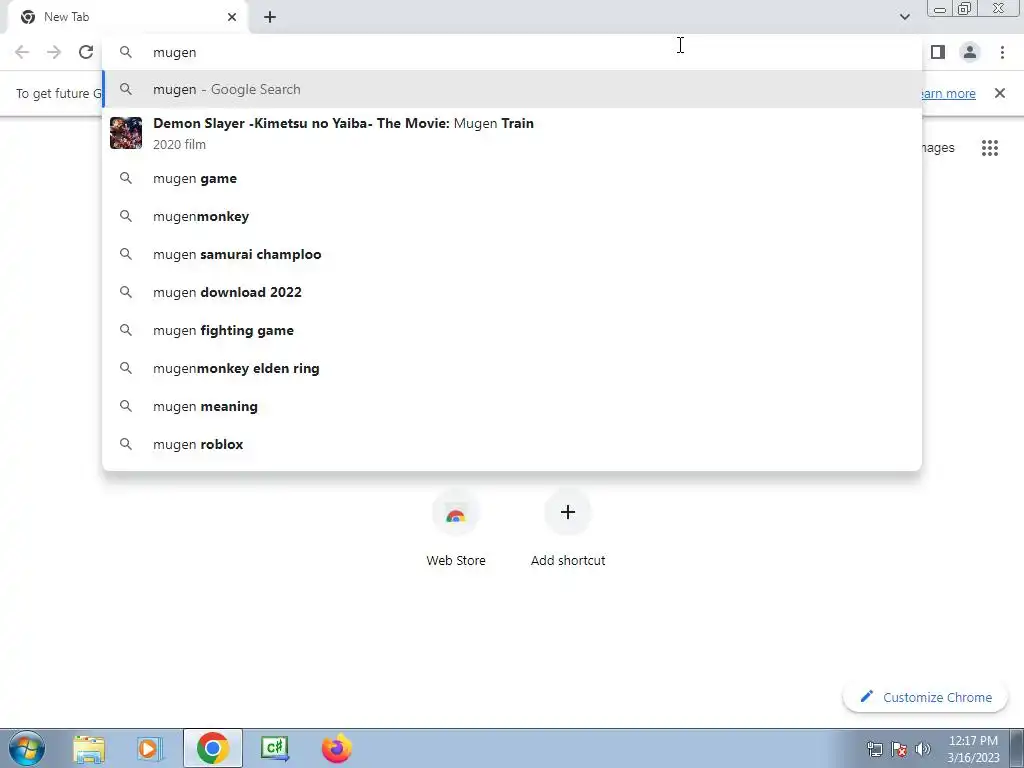Pick the 'mugen meaning' suggestion
The width and height of the screenshot is (1024, 768).
513,406
